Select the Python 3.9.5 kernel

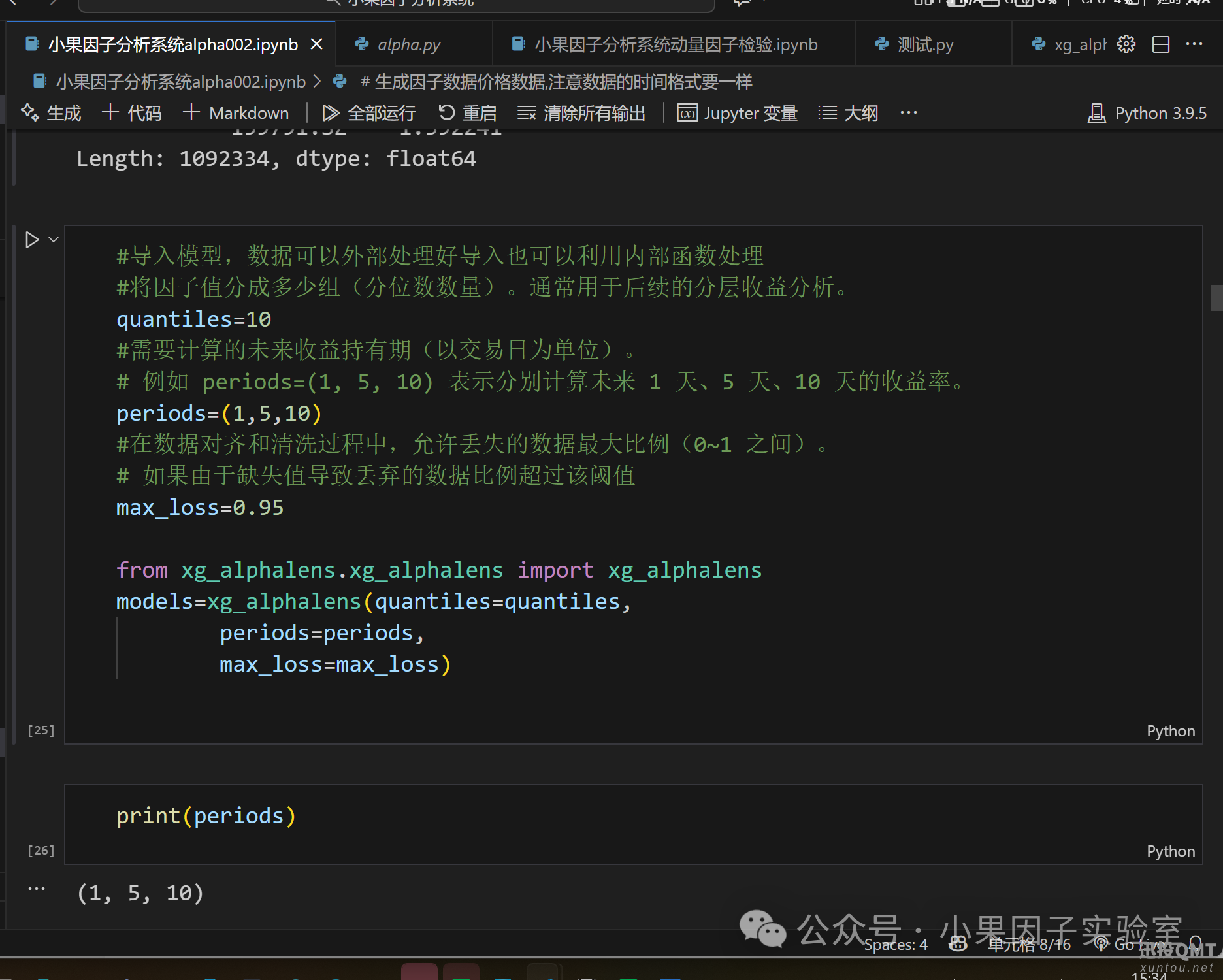[1147, 113]
